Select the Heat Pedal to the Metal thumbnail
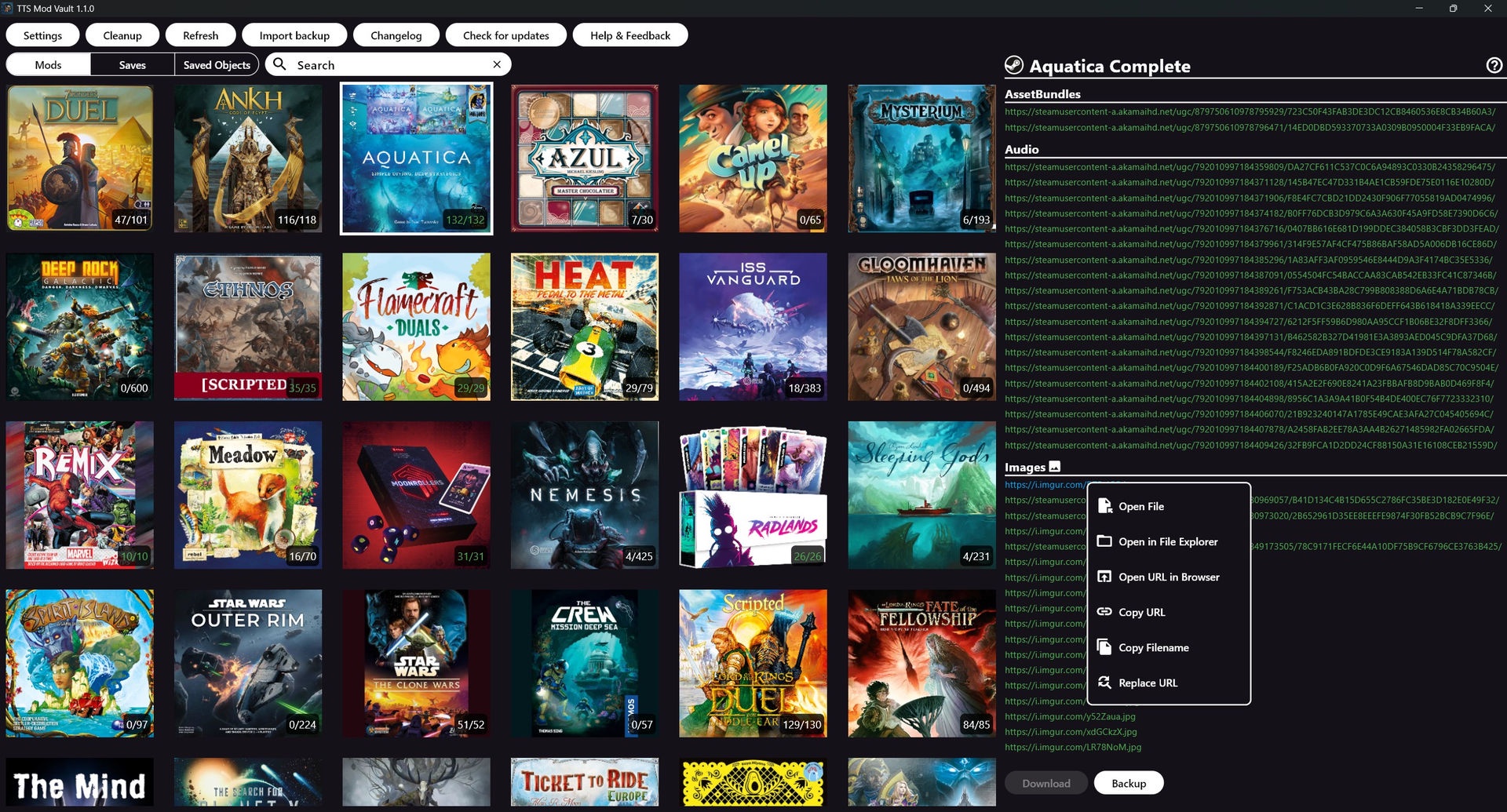Viewport: 1507px width, 812px height. pos(585,326)
